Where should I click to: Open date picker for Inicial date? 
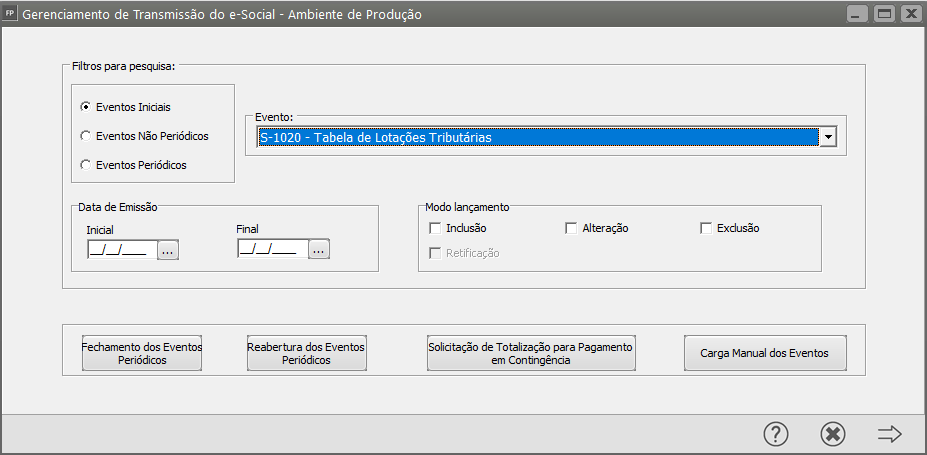pos(167,250)
